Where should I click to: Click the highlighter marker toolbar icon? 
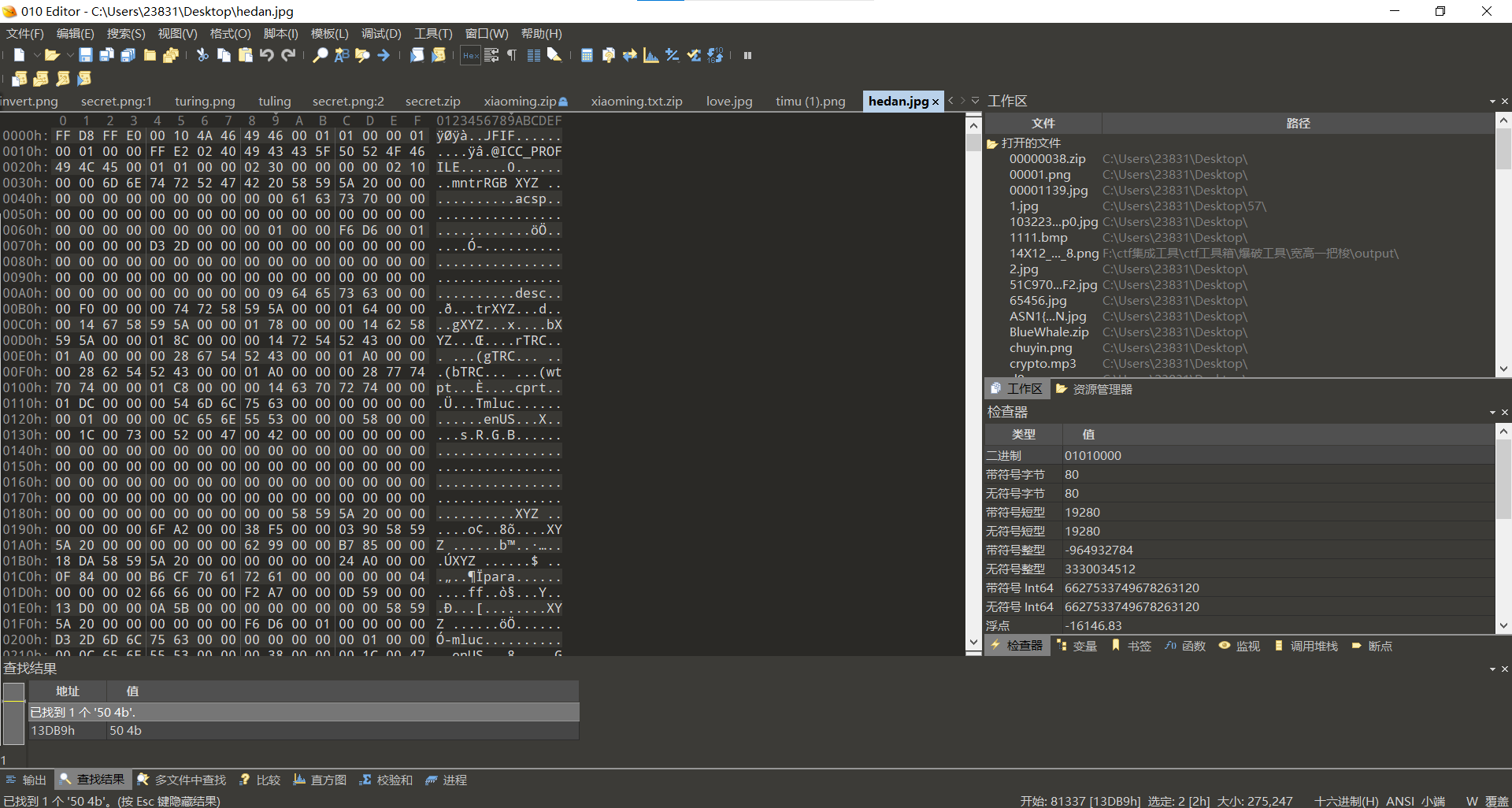point(554,55)
